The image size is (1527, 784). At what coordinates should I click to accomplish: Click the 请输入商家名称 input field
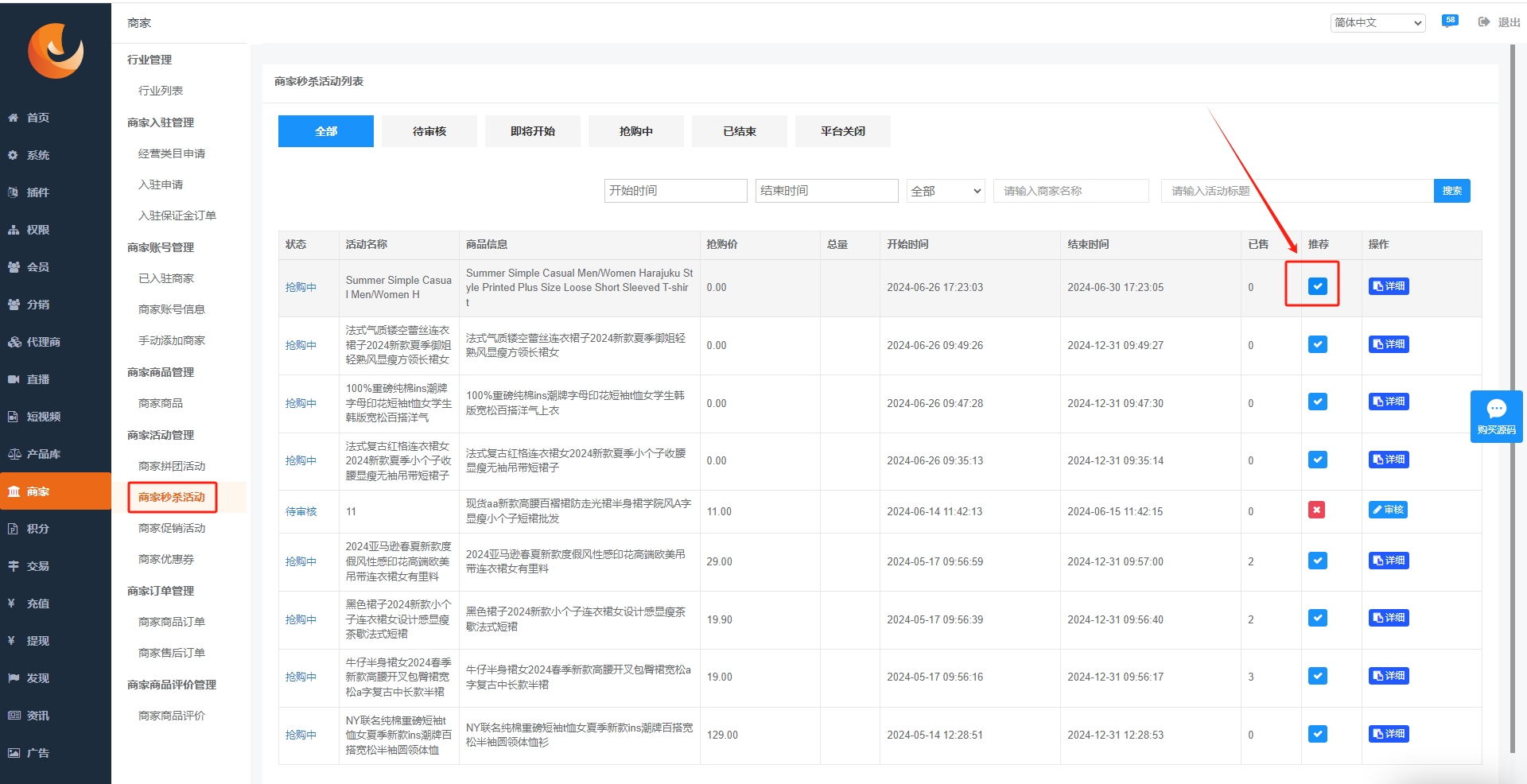pos(1071,191)
